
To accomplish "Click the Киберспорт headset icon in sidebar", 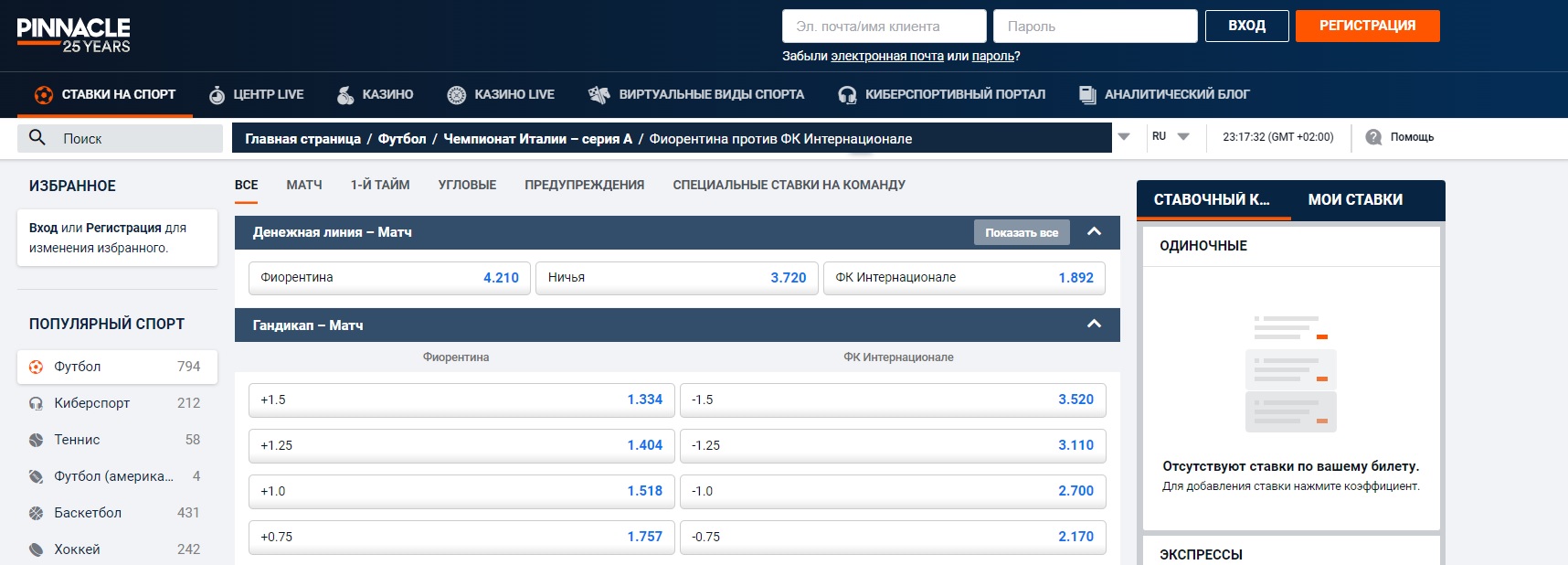I will coord(36,403).
